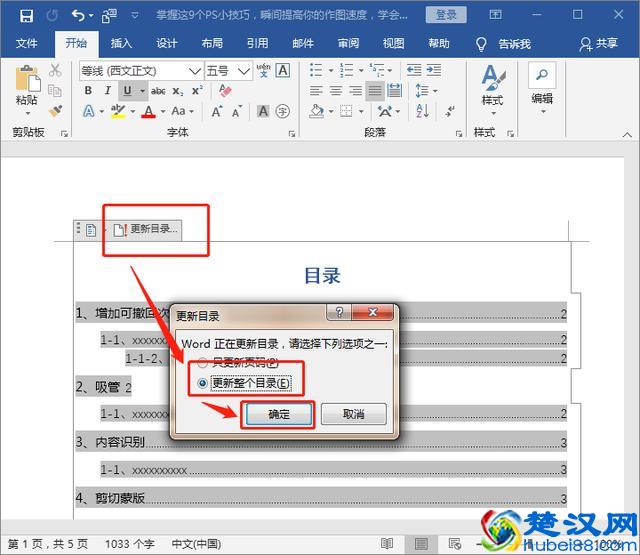The height and width of the screenshot is (555, 640).
Task: Collapse the ribbon with arrow
Action: 627,135
